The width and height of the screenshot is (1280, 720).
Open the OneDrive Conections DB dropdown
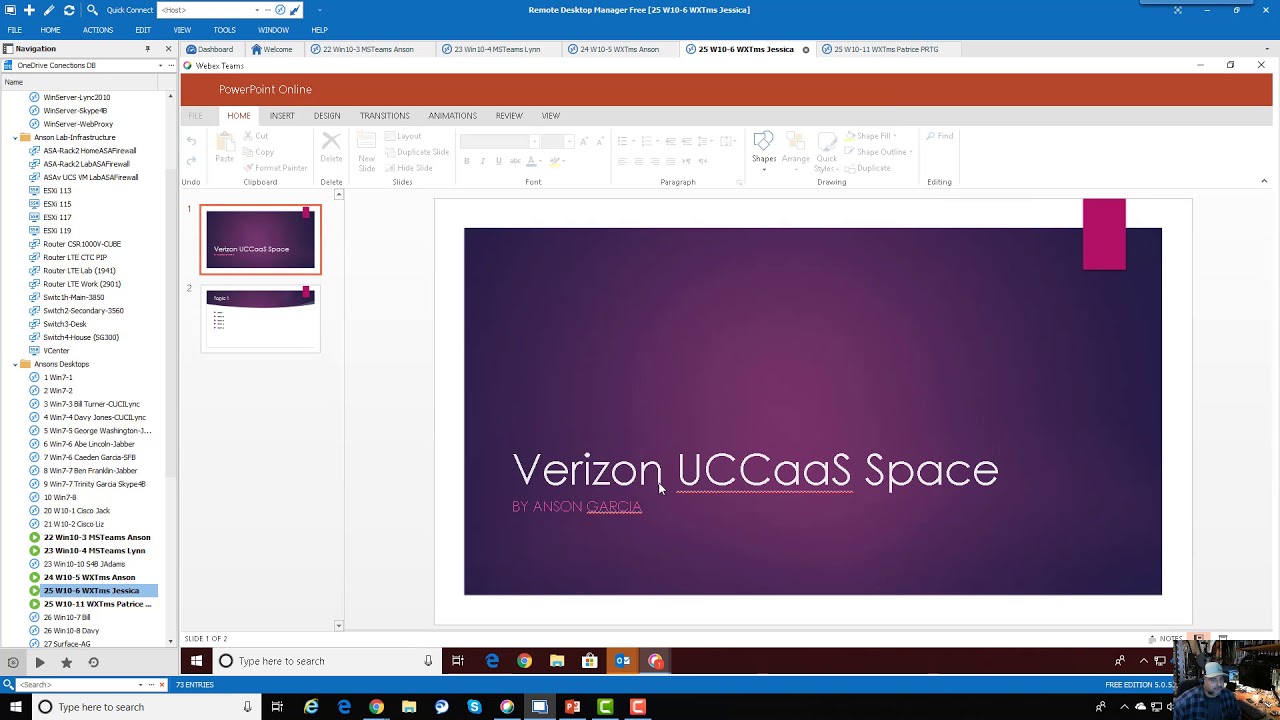click(x=160, y=65)
